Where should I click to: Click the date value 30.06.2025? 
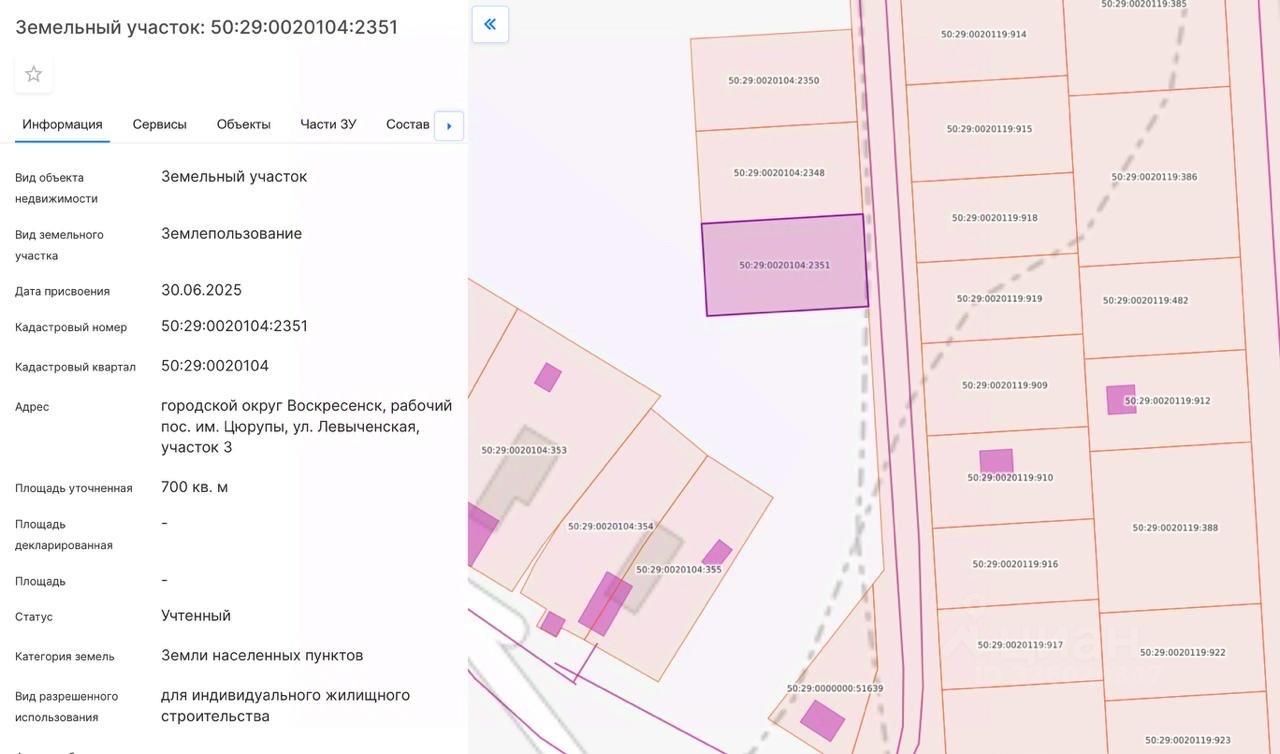[201, 290]
